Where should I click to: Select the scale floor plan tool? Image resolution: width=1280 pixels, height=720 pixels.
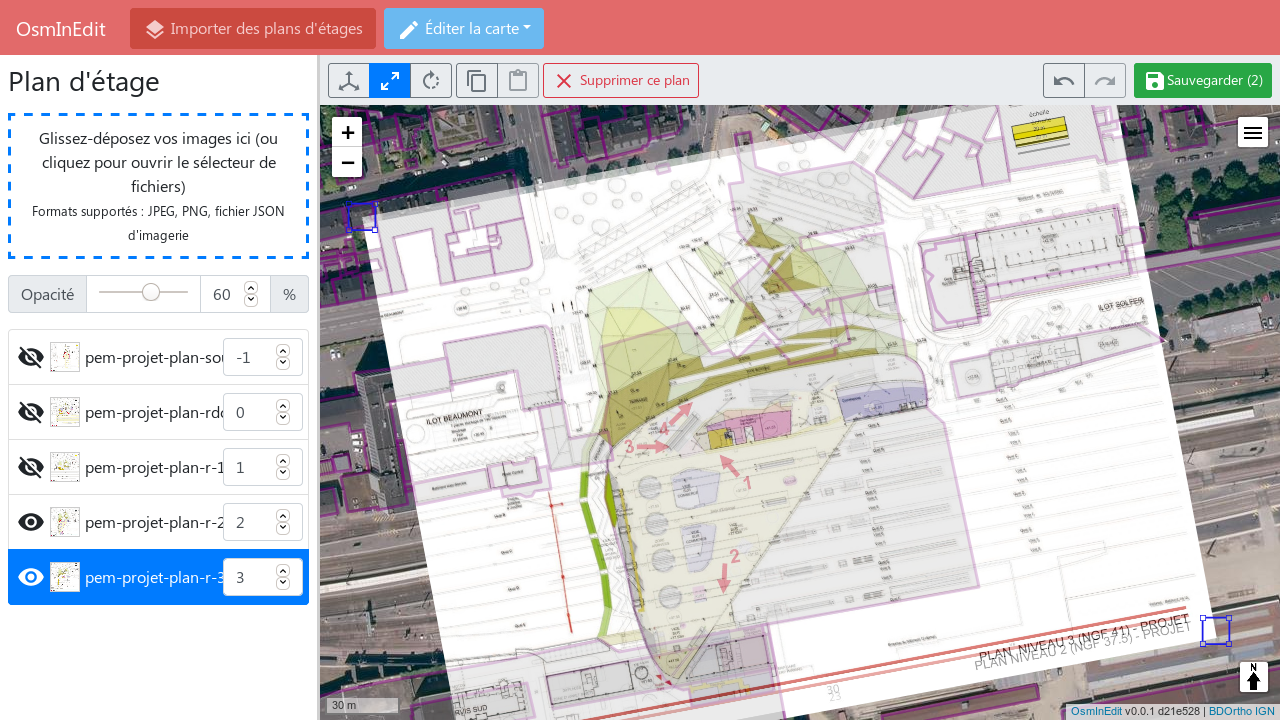coord(390,81)
